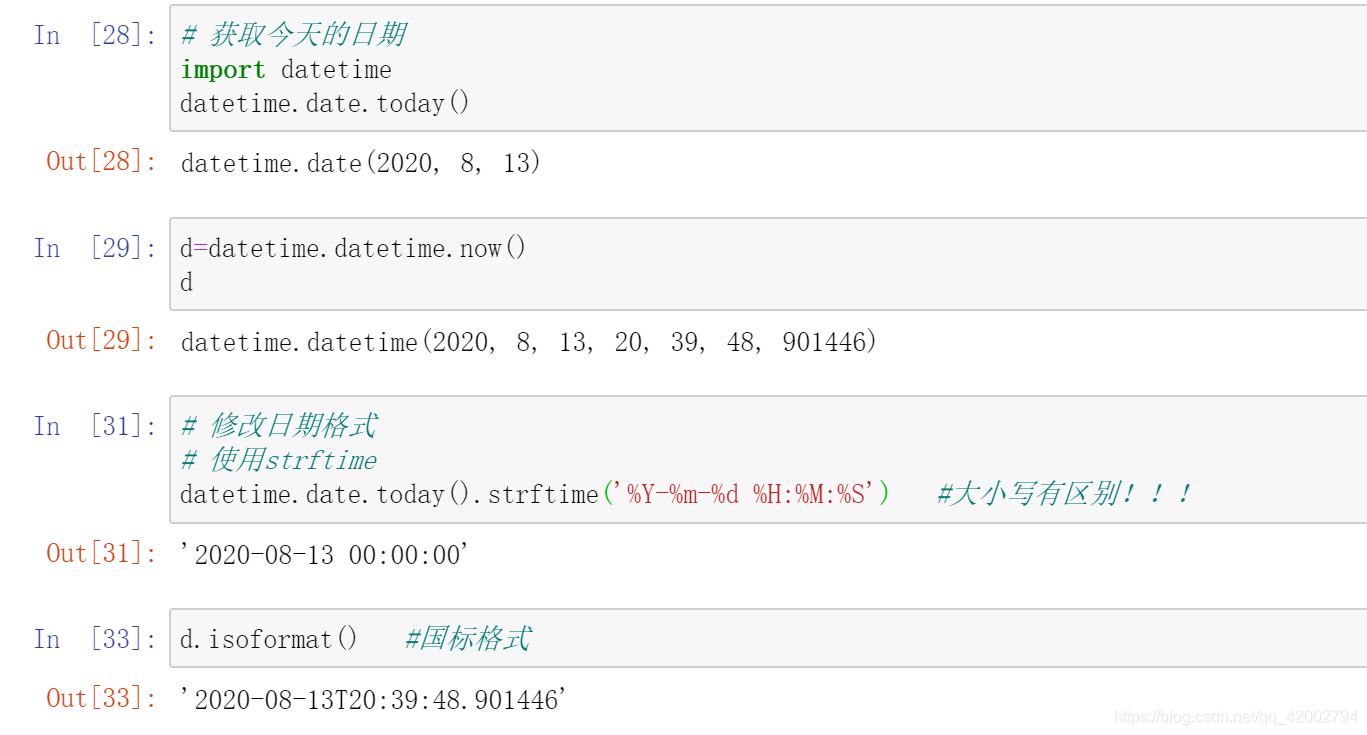1367x735 pixels.
Task: Click the # 使用strftime comment line
Action: (x=279, y=460)
